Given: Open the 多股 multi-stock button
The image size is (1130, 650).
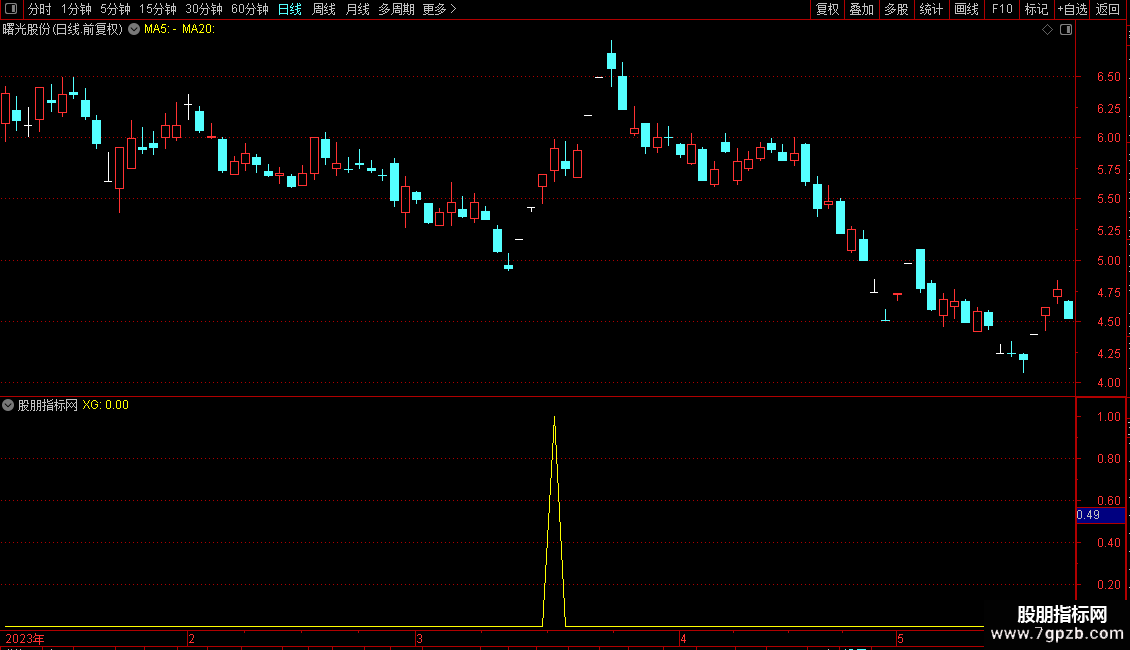Looking at the screenshot, I should (x=896, y=9).
